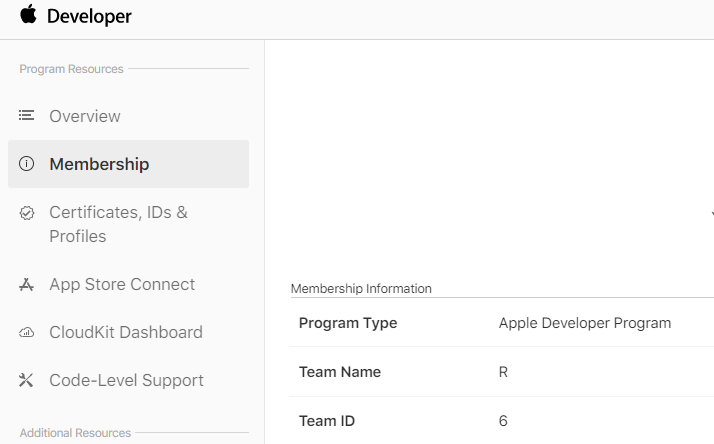Open Code-Level Support page
714x444 pixels.
click(126, 380)
